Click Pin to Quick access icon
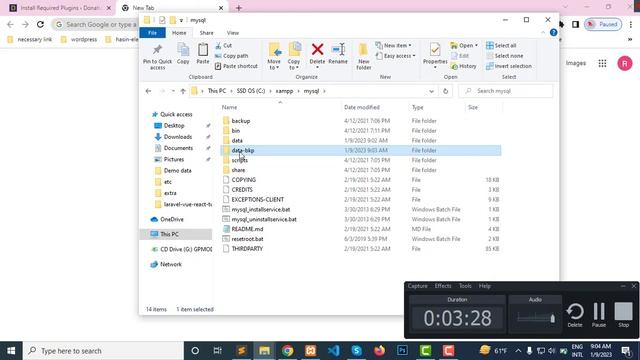Screen dimensions: 640x360 (157, 50)
